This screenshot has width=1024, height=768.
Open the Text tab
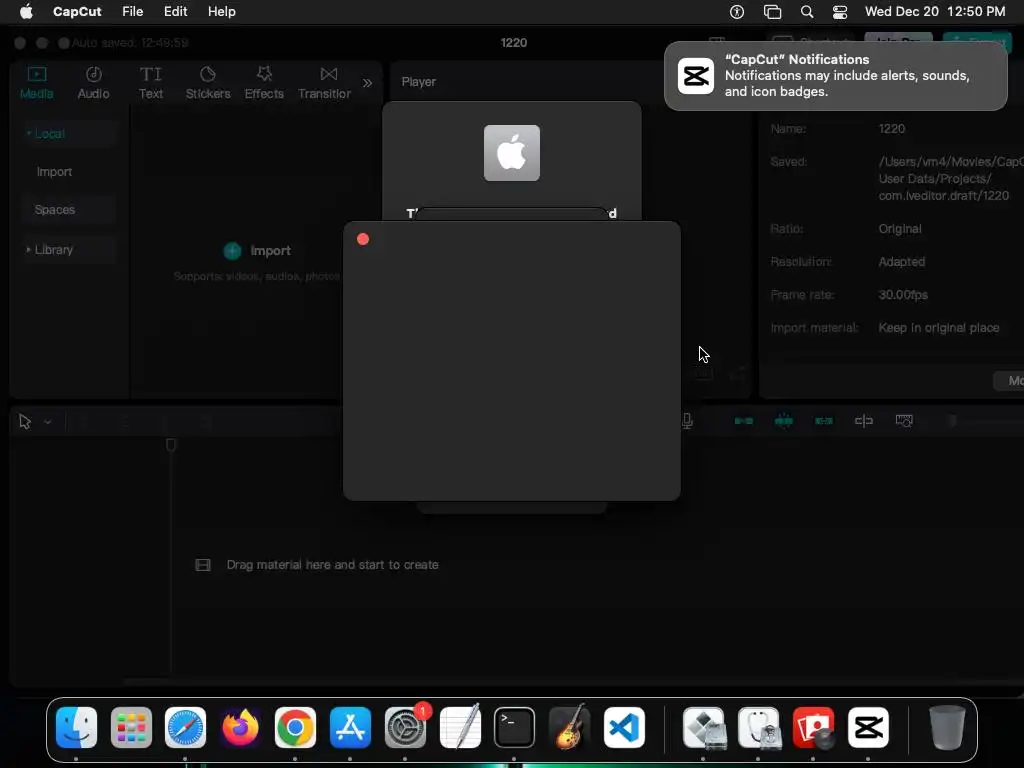pos(151,83)
